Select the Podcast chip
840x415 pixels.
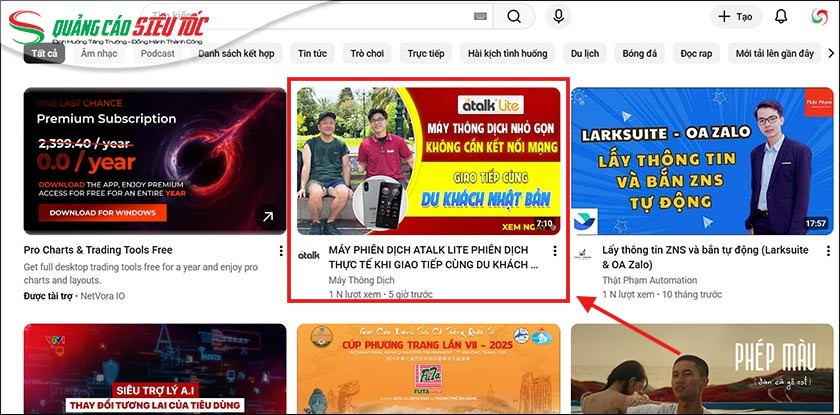click(x=158, y=54)
